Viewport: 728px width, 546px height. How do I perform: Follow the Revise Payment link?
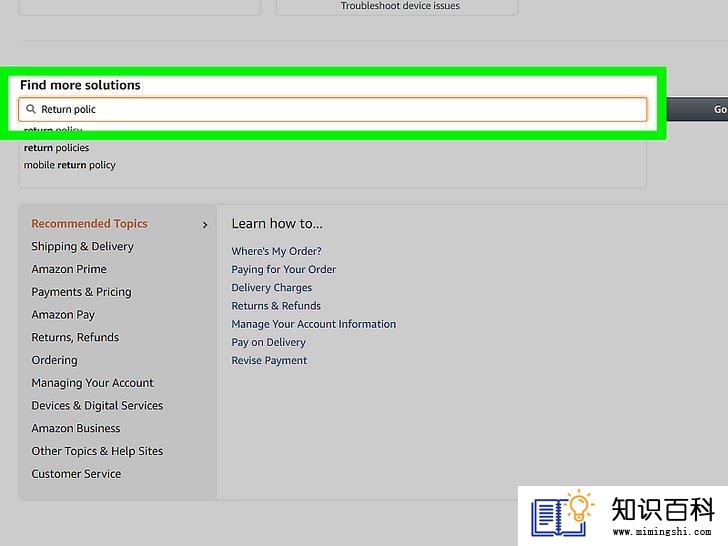pyautogui.click(x=269, y=361)
